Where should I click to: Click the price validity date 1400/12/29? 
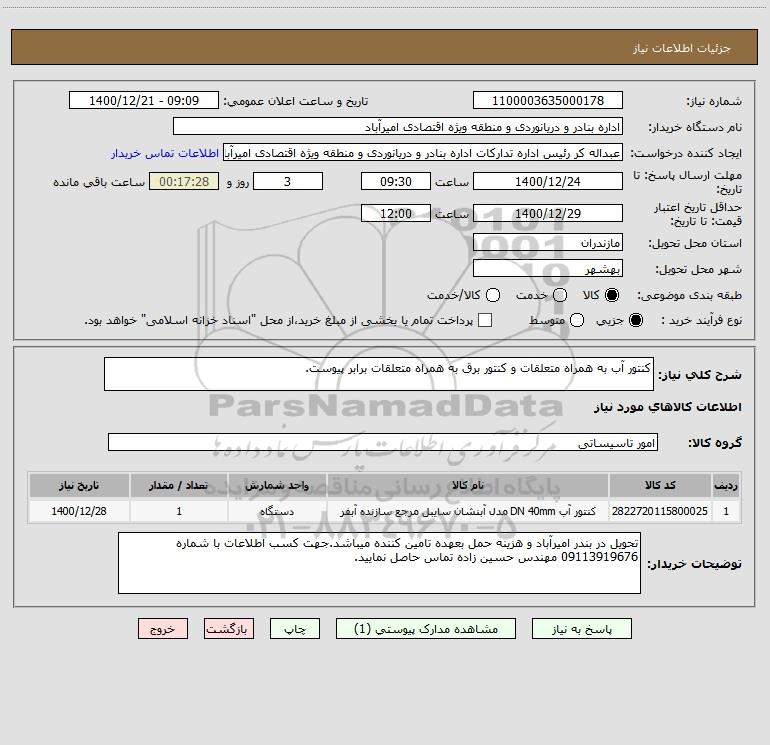(x=548, y=214)
